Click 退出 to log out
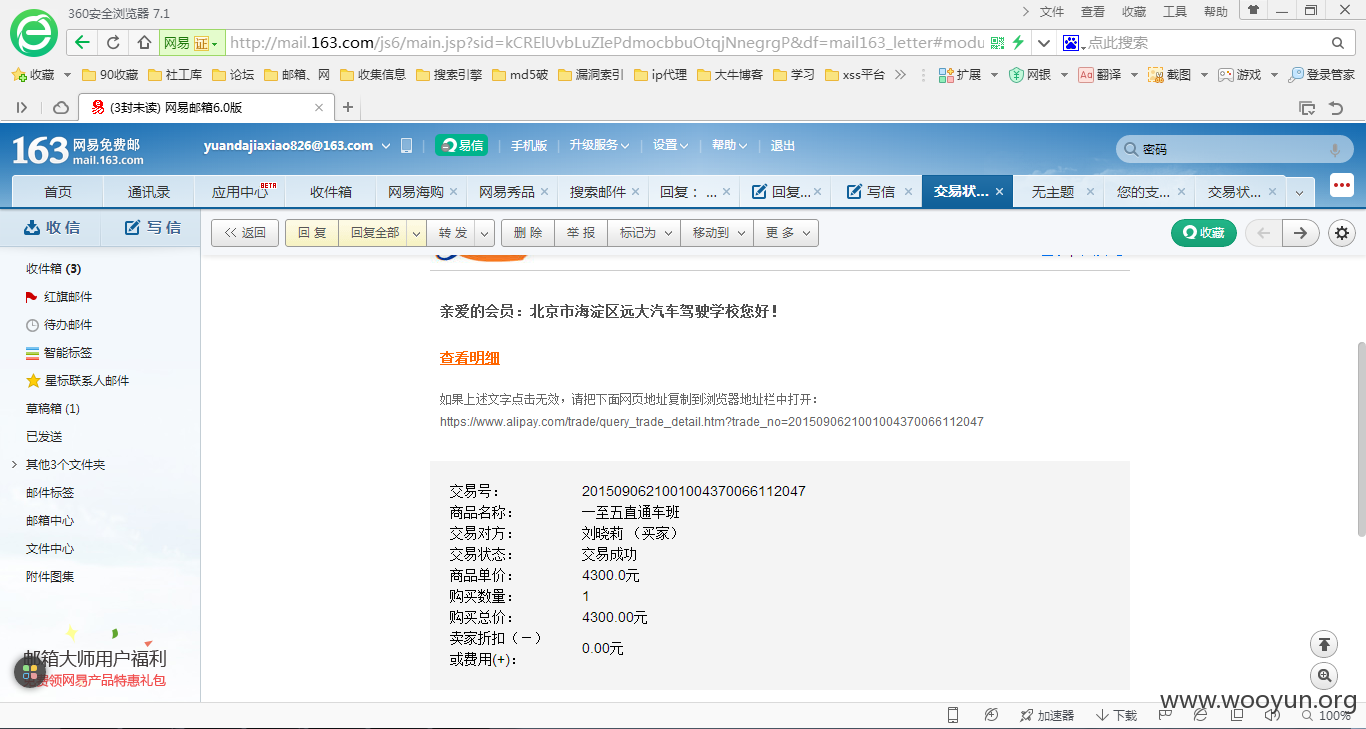The width and height of the screenshot is (1366, 729). [783, 146]
